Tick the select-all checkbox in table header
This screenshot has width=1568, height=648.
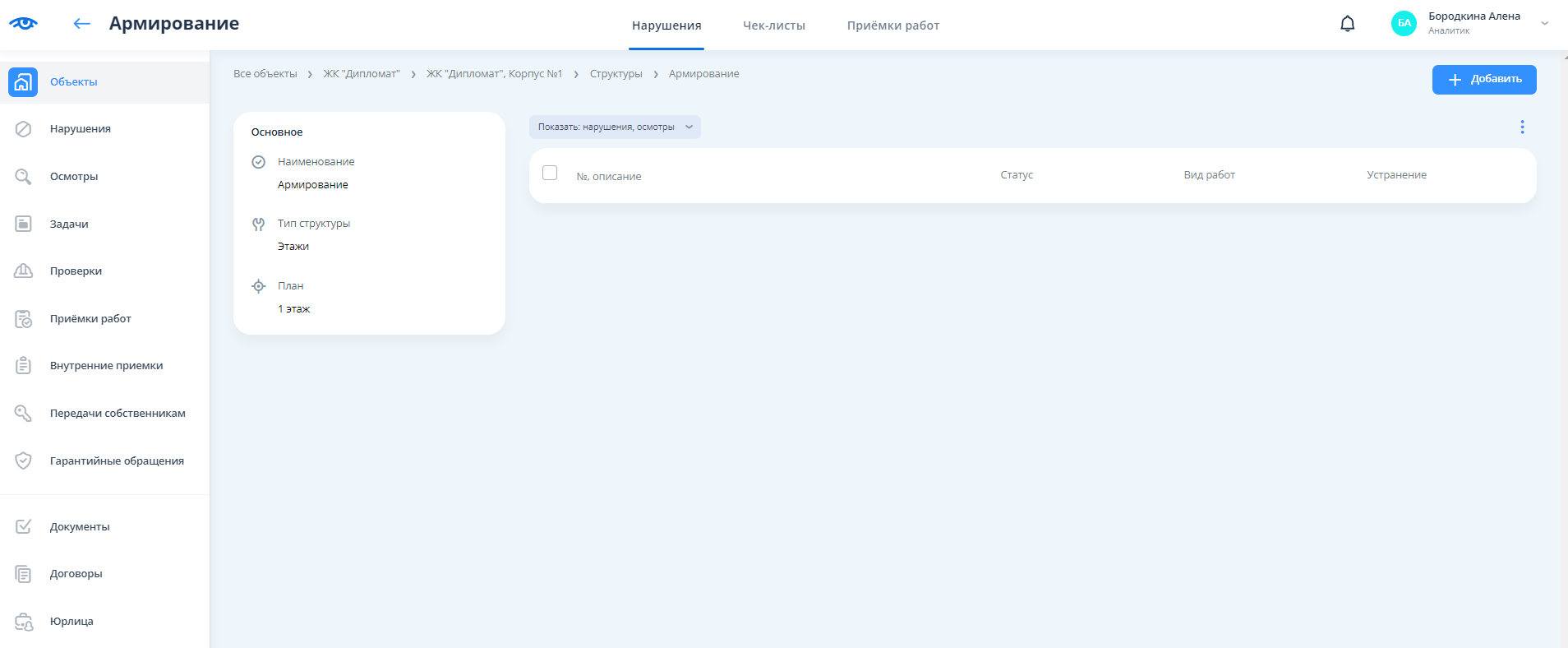550,173
